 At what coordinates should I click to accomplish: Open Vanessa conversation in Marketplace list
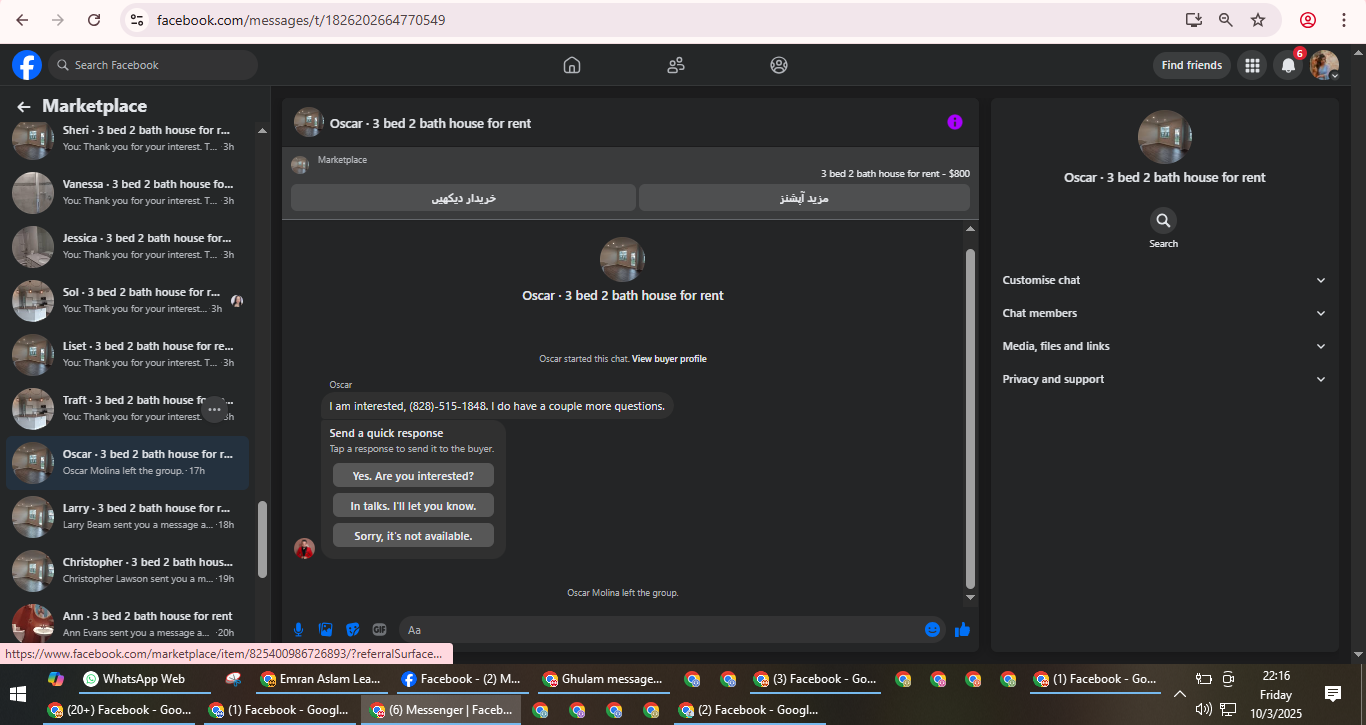click(x=127, y=192)
